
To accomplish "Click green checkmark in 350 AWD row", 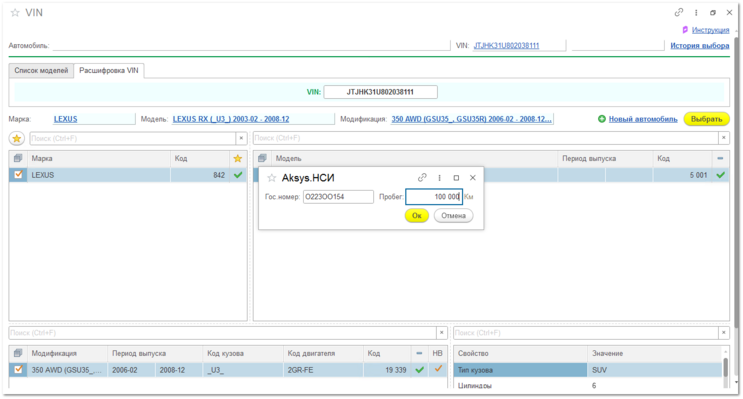I will point(419,370).
